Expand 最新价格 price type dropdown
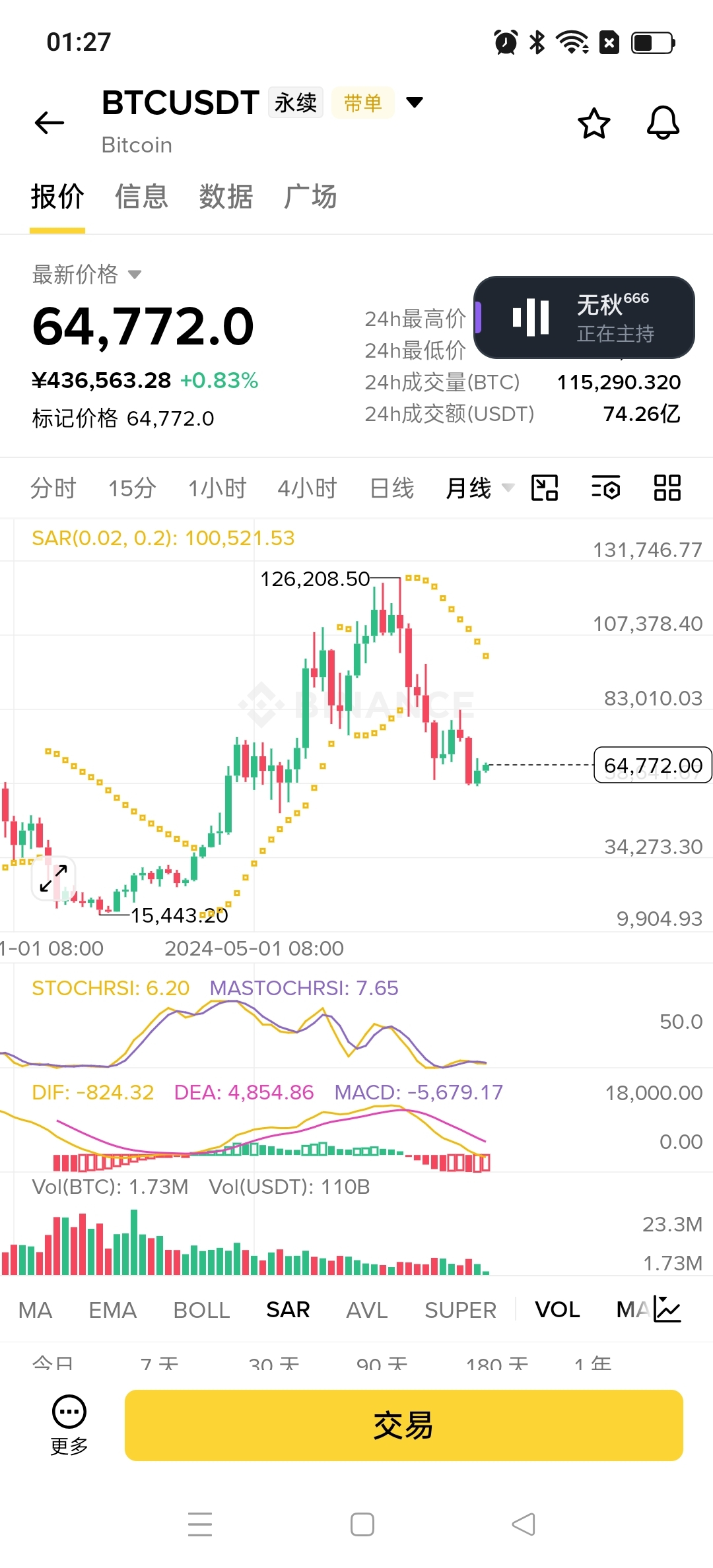713x1568 pixels. click(x=135, y=275)
